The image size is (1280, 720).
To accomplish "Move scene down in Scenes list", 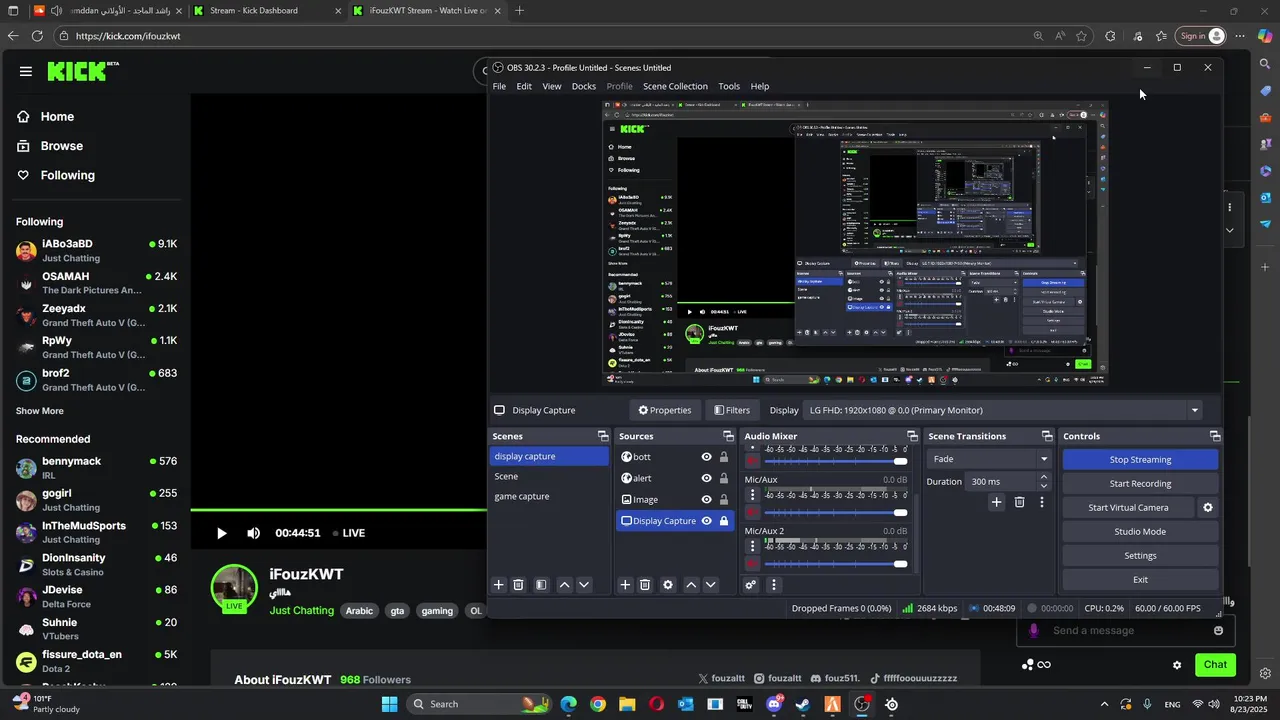I will (x=584, y=585).
